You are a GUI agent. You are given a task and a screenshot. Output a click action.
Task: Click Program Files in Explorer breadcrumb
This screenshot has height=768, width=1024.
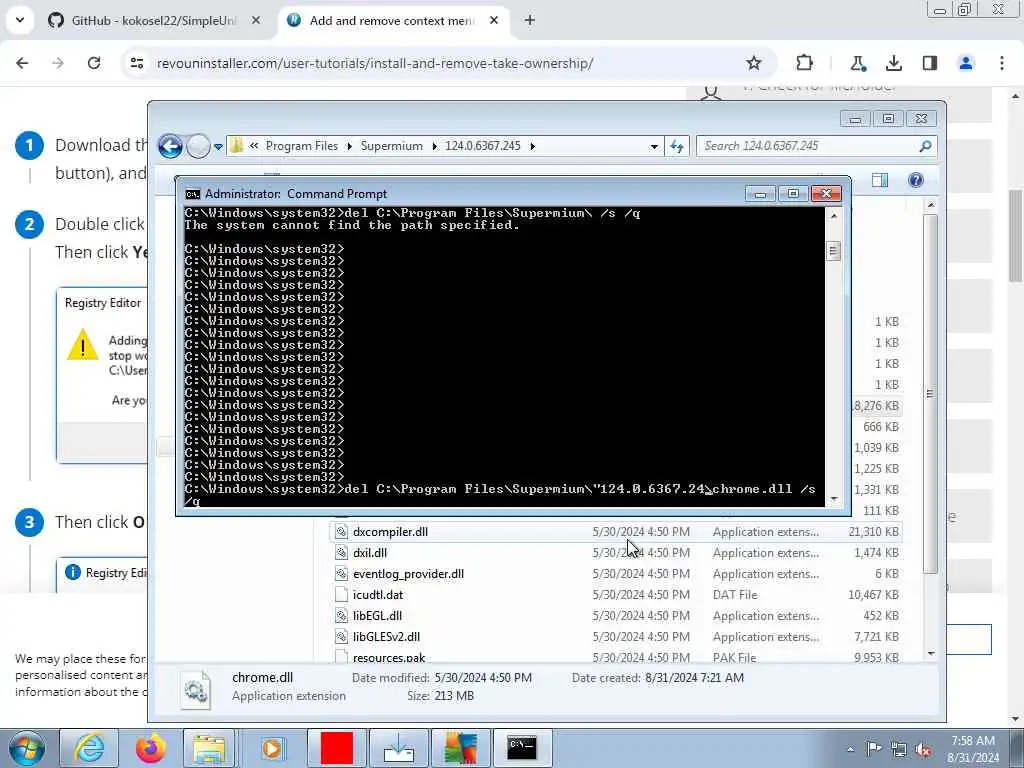(x=302, y=146)
